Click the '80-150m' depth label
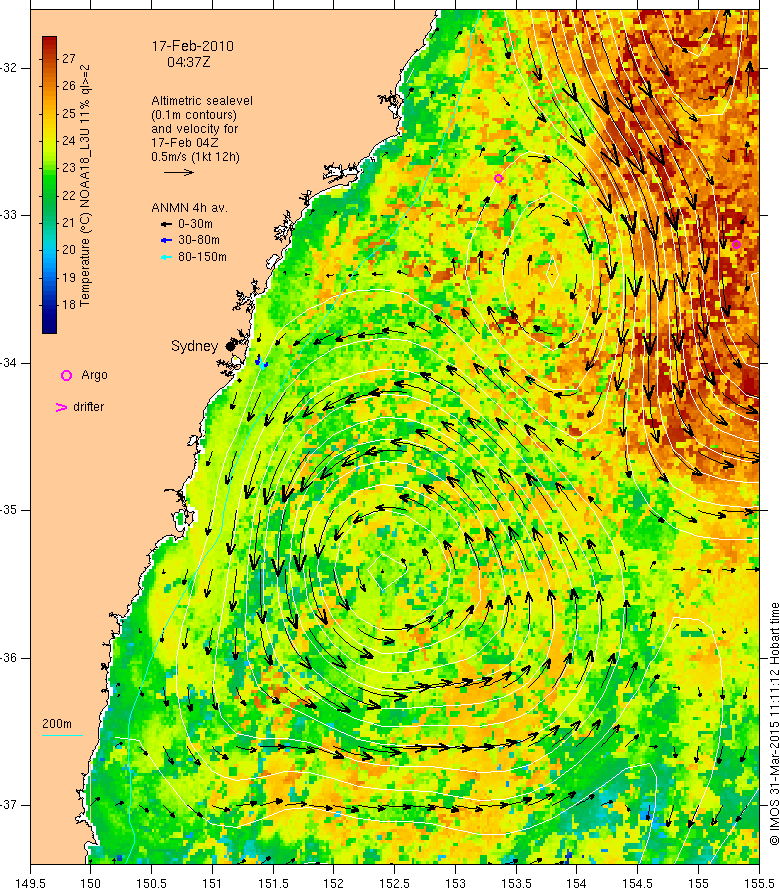Image resolution: width=780 pixels, height=890 pixels. pos(202,257)
